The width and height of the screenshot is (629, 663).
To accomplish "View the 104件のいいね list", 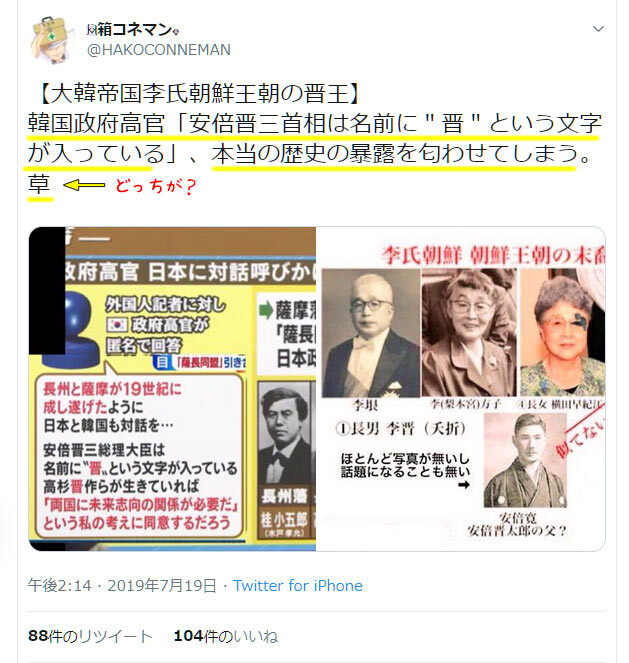I will [x=226, y=636].
